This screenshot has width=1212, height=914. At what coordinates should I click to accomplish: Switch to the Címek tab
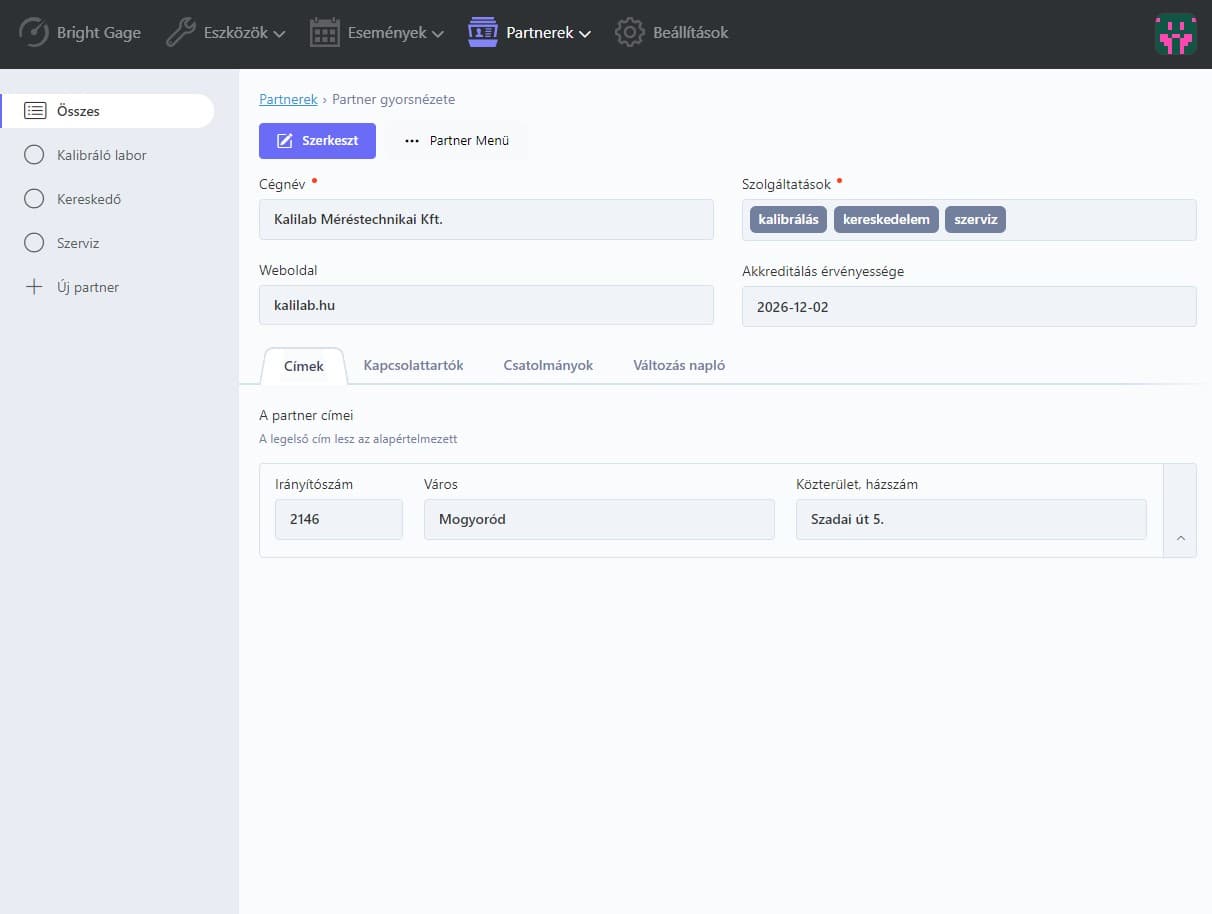[x=303, y=366]
